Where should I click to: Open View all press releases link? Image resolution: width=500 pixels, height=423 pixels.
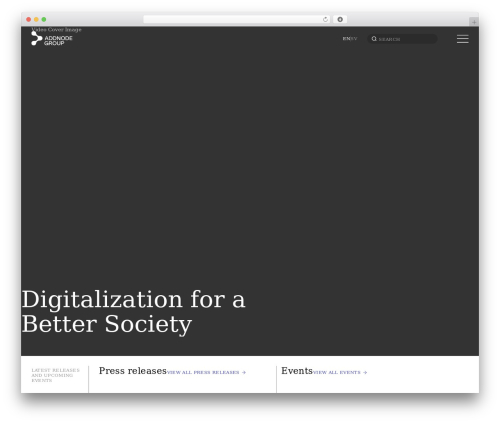(x=206, y=372)
